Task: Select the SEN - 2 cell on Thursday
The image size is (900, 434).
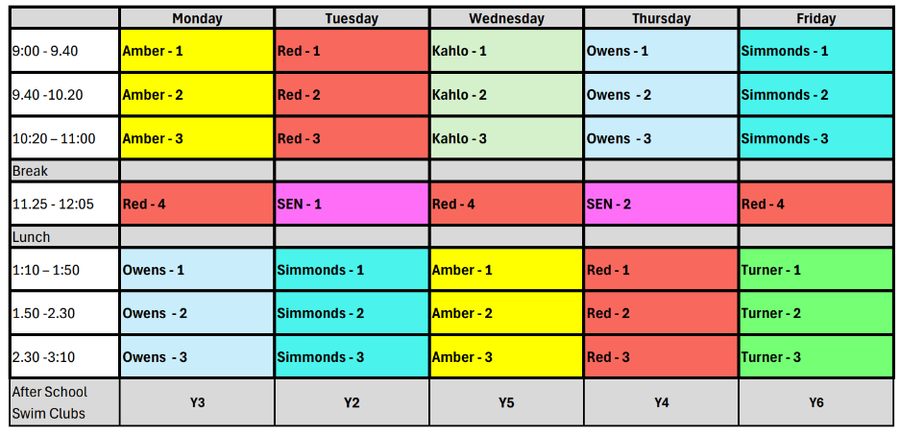Action: pos(661,204)
